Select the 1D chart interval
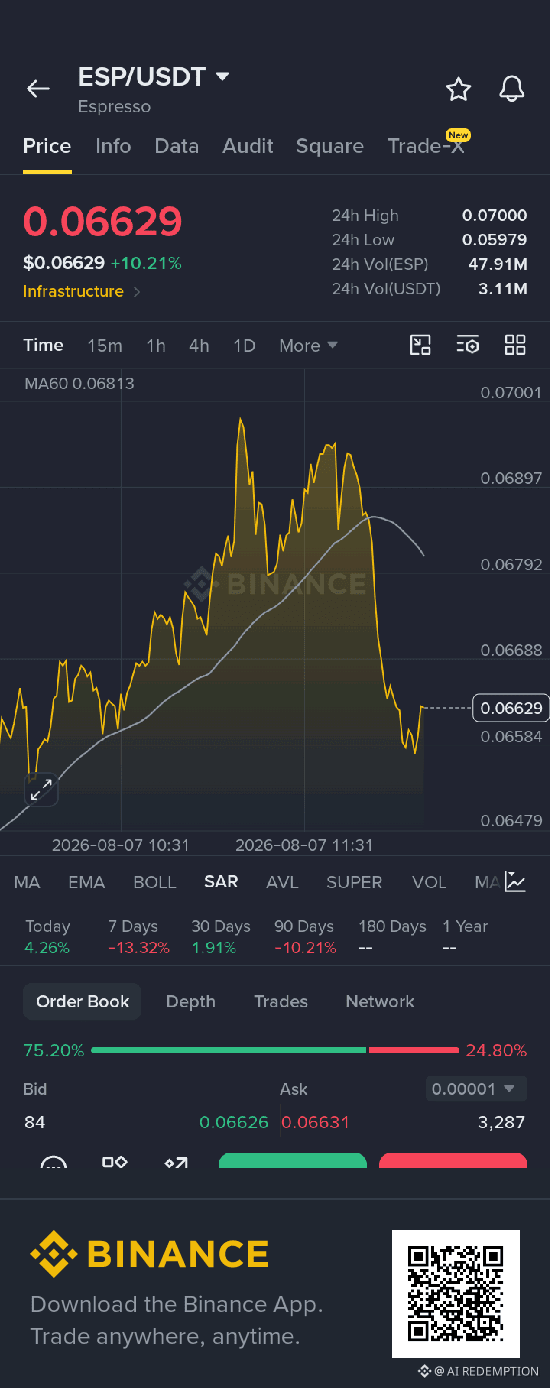Screen dimensions: 550x1388 click(x=244, y=346)
